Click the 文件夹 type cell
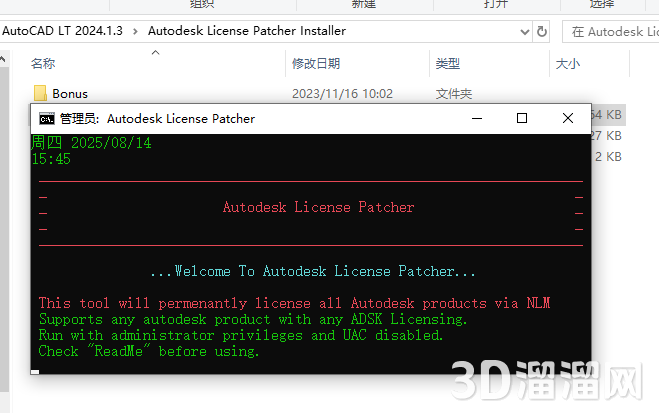Image resolution: width=659 pixels, height=413 pixels. (454, 94)
